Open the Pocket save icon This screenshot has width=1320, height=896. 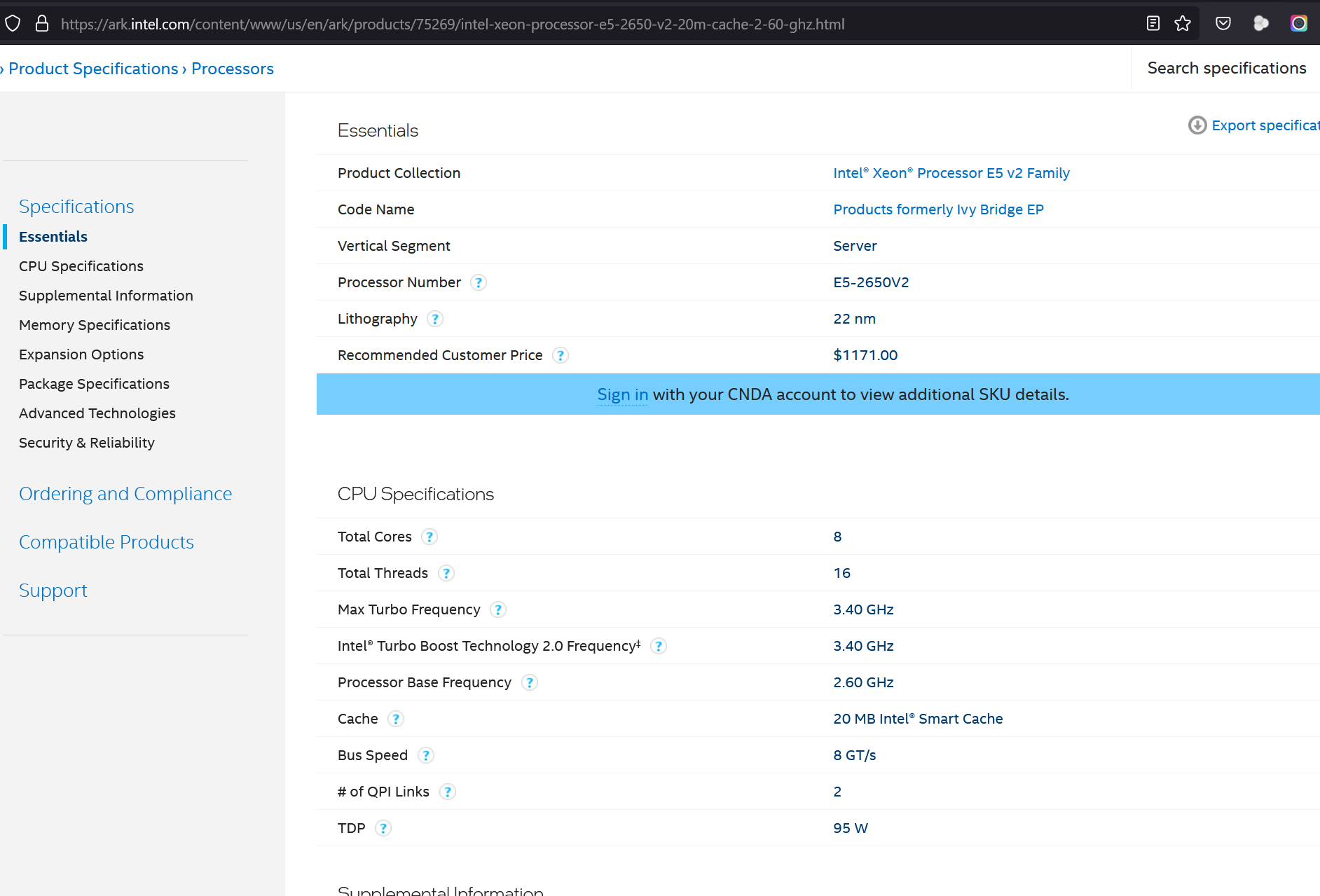pos(1223,24)
